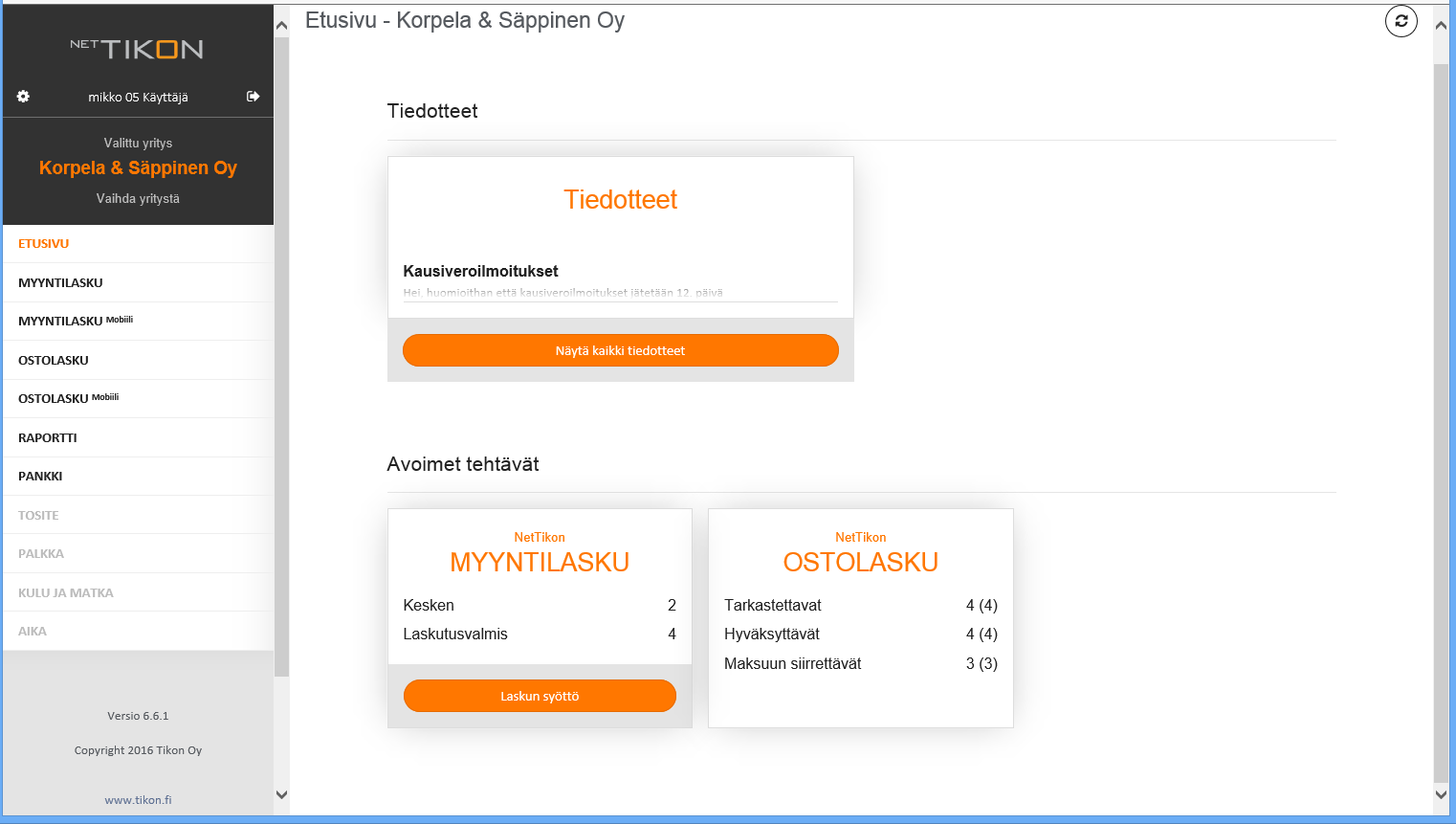Click the main page vertical scrollbar thumb

click(x=1441, y=423)
